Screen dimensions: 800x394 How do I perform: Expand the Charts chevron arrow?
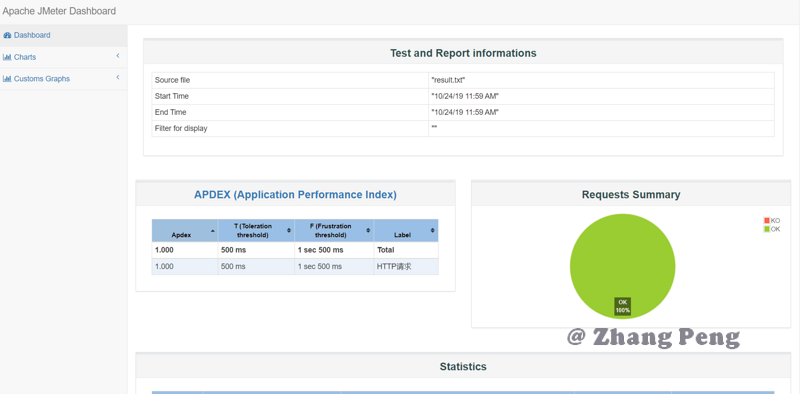[x=118, y=56]
